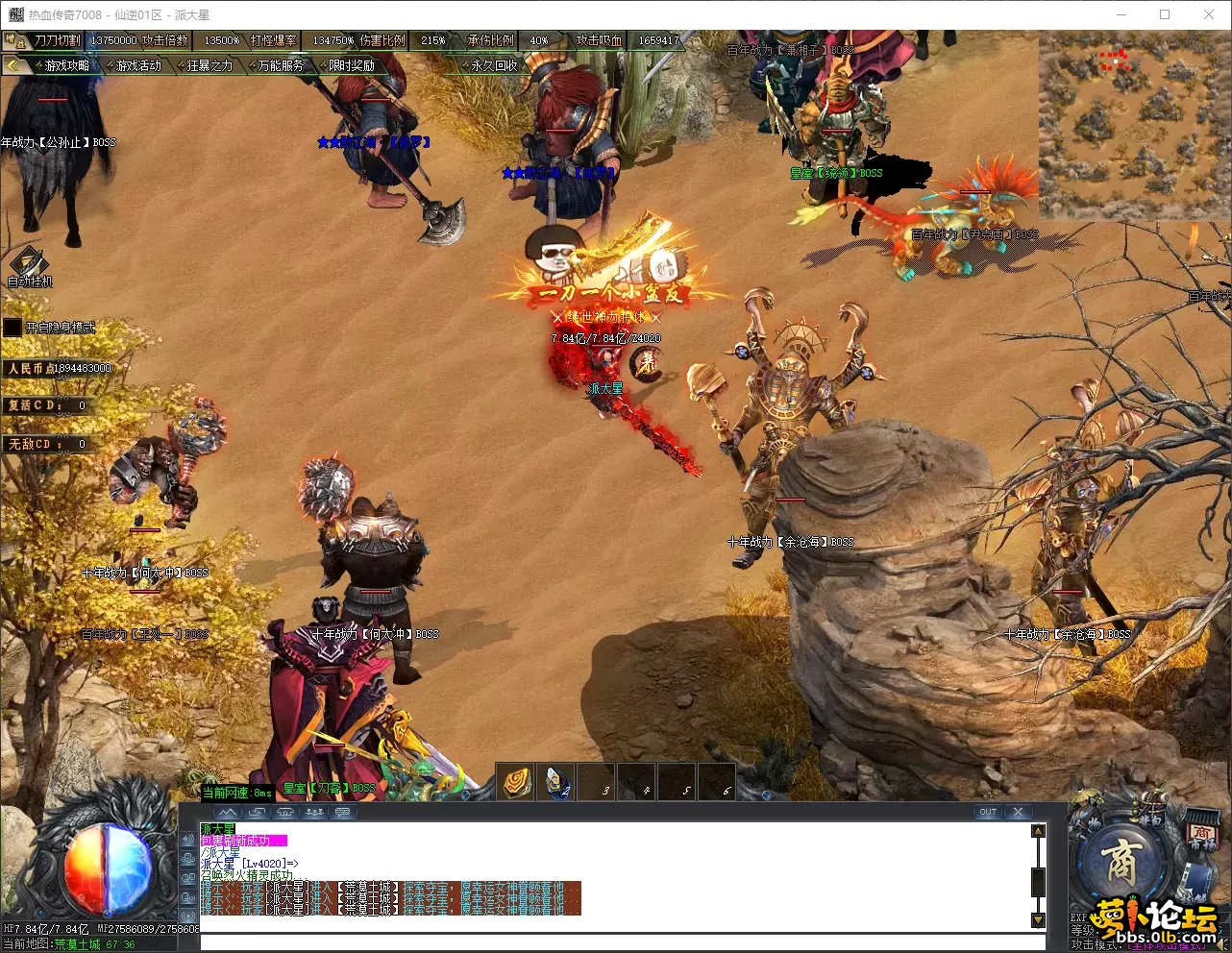Open the 市场 market building icon
This screenshot has height=953, width=1232.
[x=1201, y=834]
